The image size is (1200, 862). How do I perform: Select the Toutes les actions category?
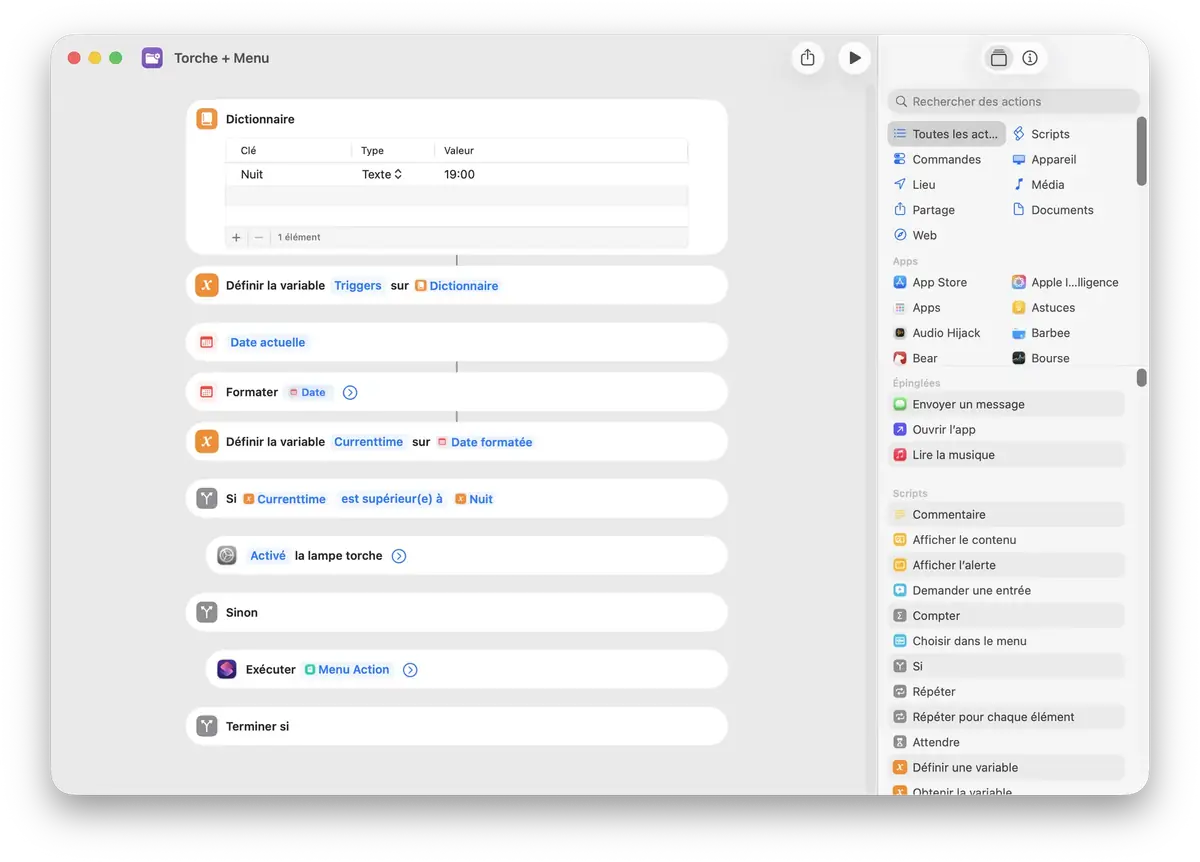[946, 134]
